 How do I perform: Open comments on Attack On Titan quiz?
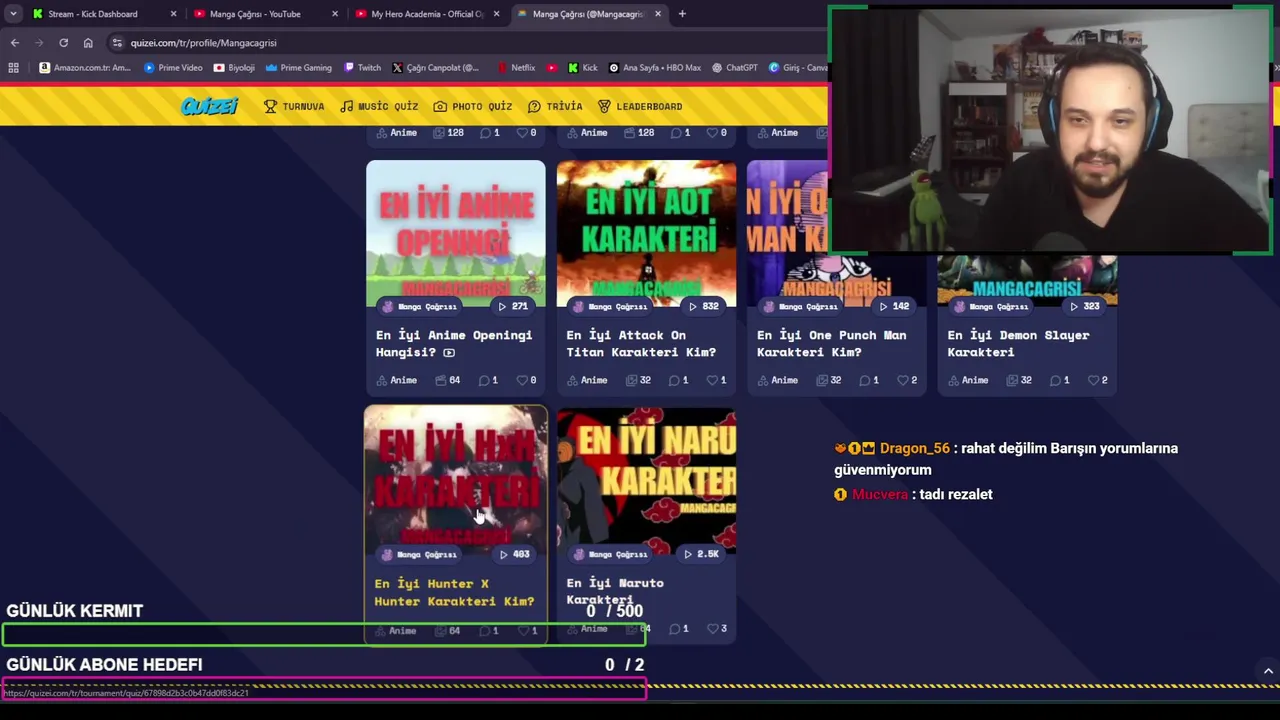coord(678,380)
